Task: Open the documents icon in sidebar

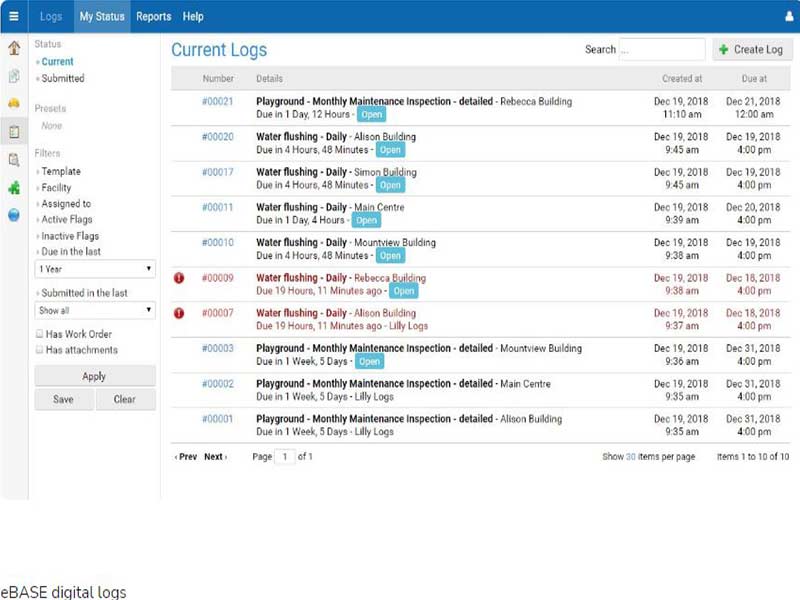Action: [14, 76]
